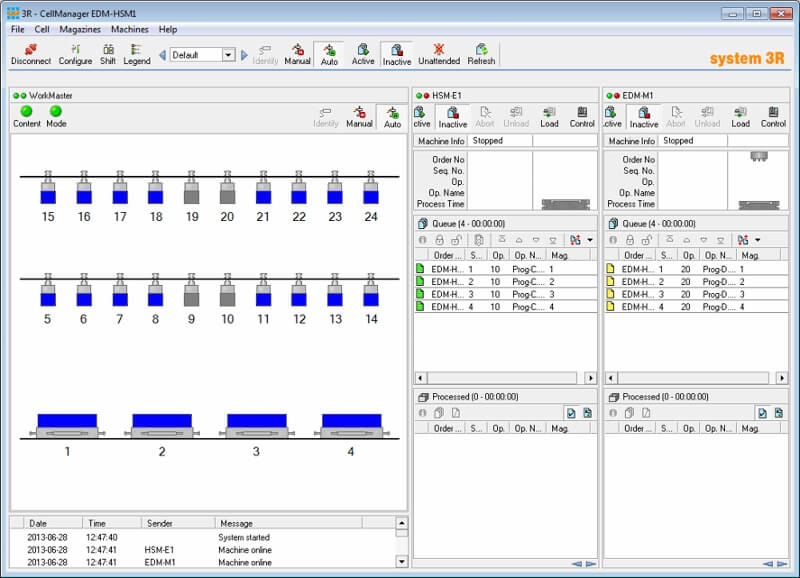Image resolution: width=800 pixels, height=578 pixels.
Task: Toggle Inactive for EDM-M1 machine
Action: [643, 117]
